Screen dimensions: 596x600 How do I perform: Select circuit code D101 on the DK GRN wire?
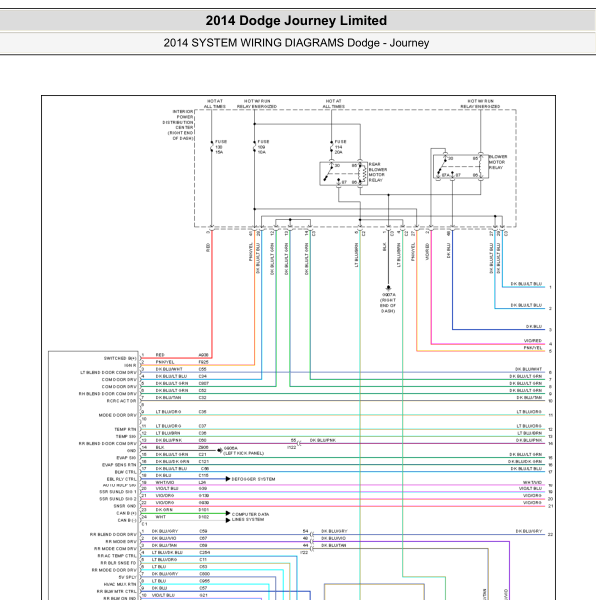coord(204,510)
